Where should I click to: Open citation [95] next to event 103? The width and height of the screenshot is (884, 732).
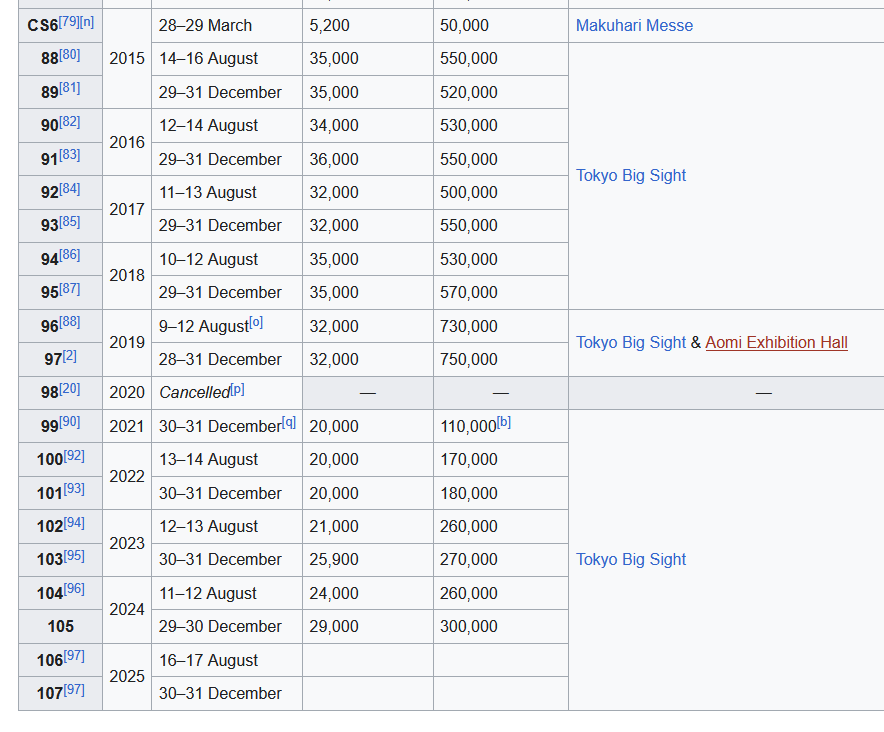(74, 556)
